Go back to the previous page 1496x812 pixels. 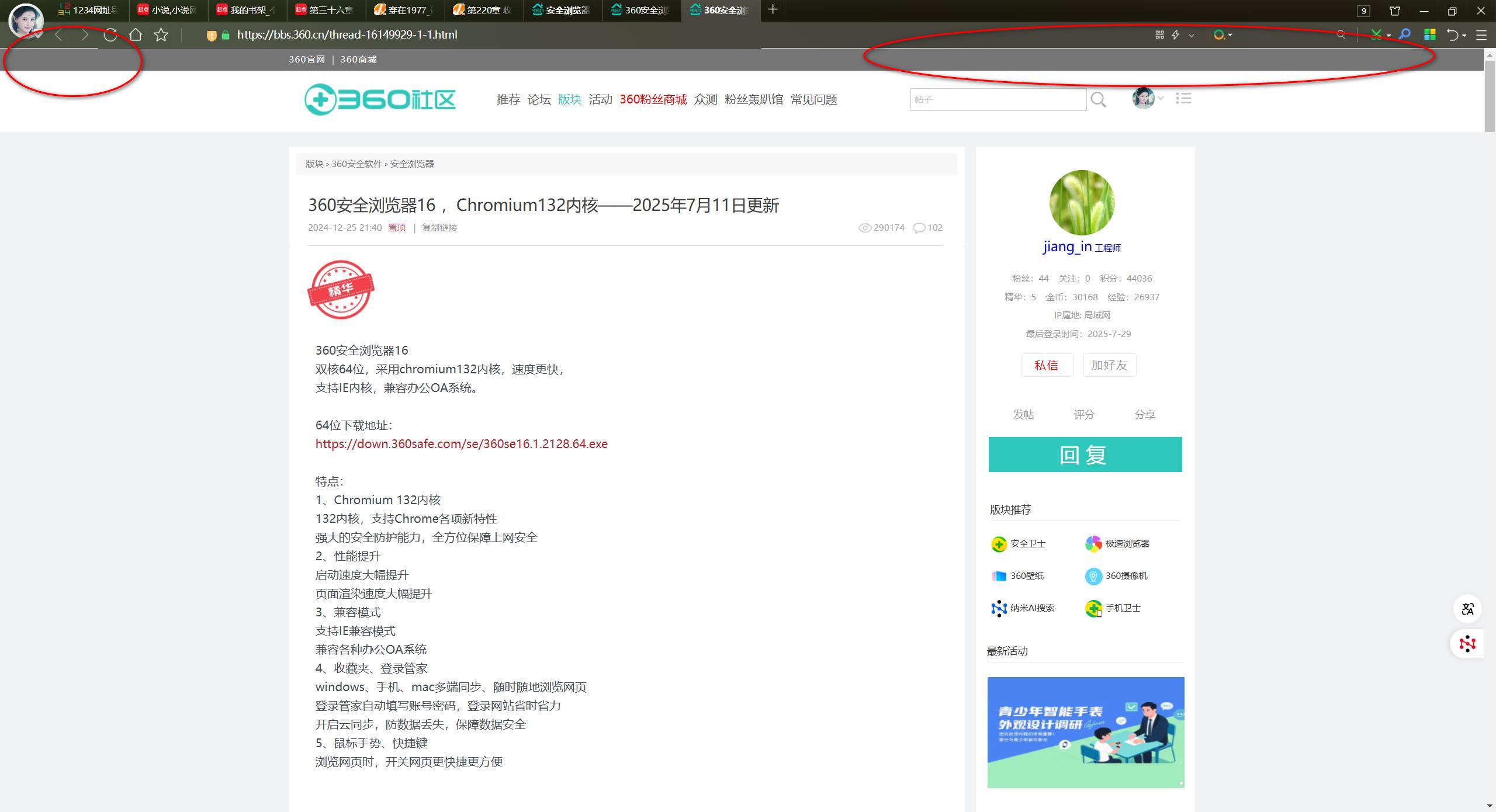pyautogui.click(x=58, y=35)
